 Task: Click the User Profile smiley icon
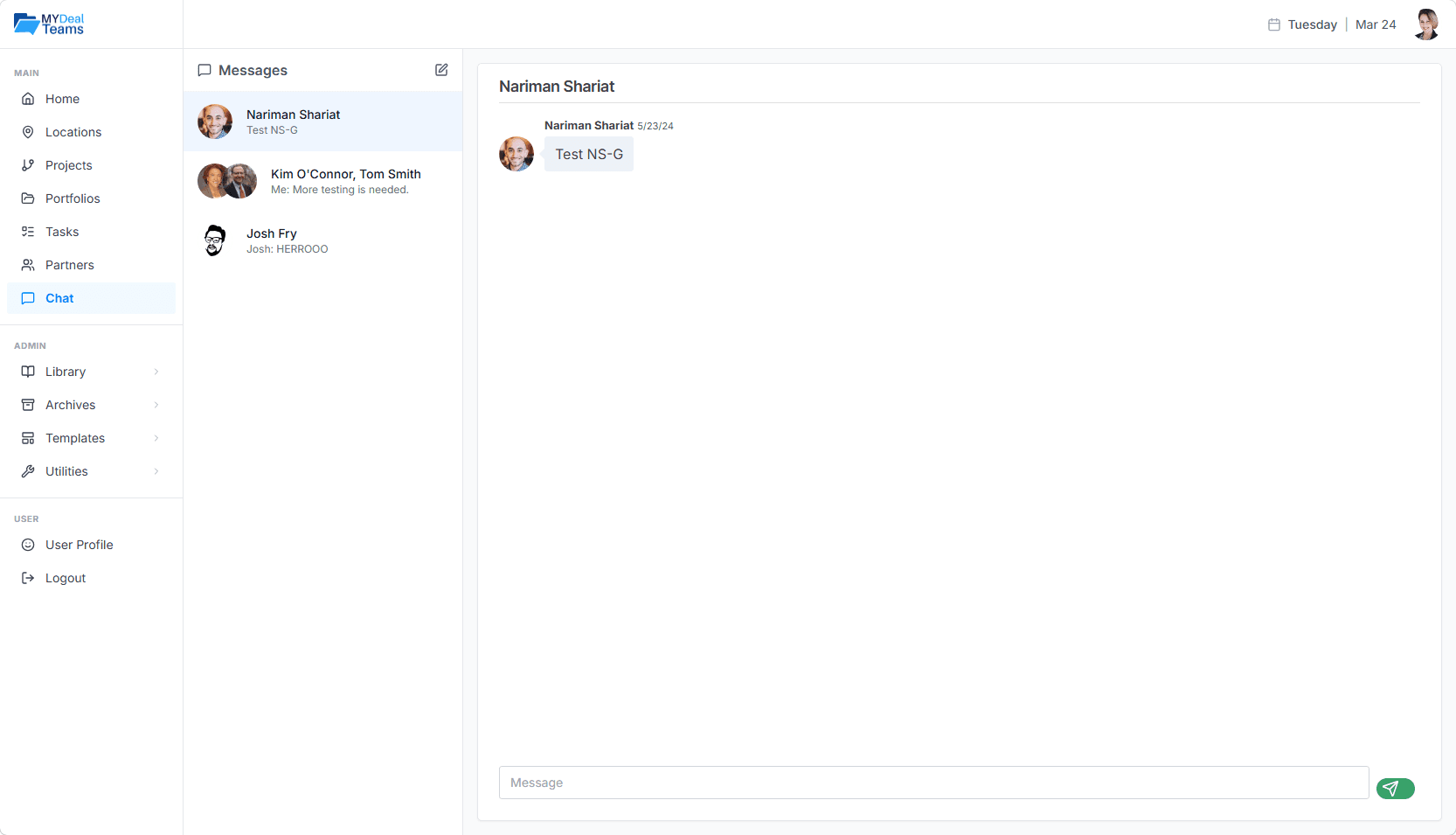[x=28, y=545]
